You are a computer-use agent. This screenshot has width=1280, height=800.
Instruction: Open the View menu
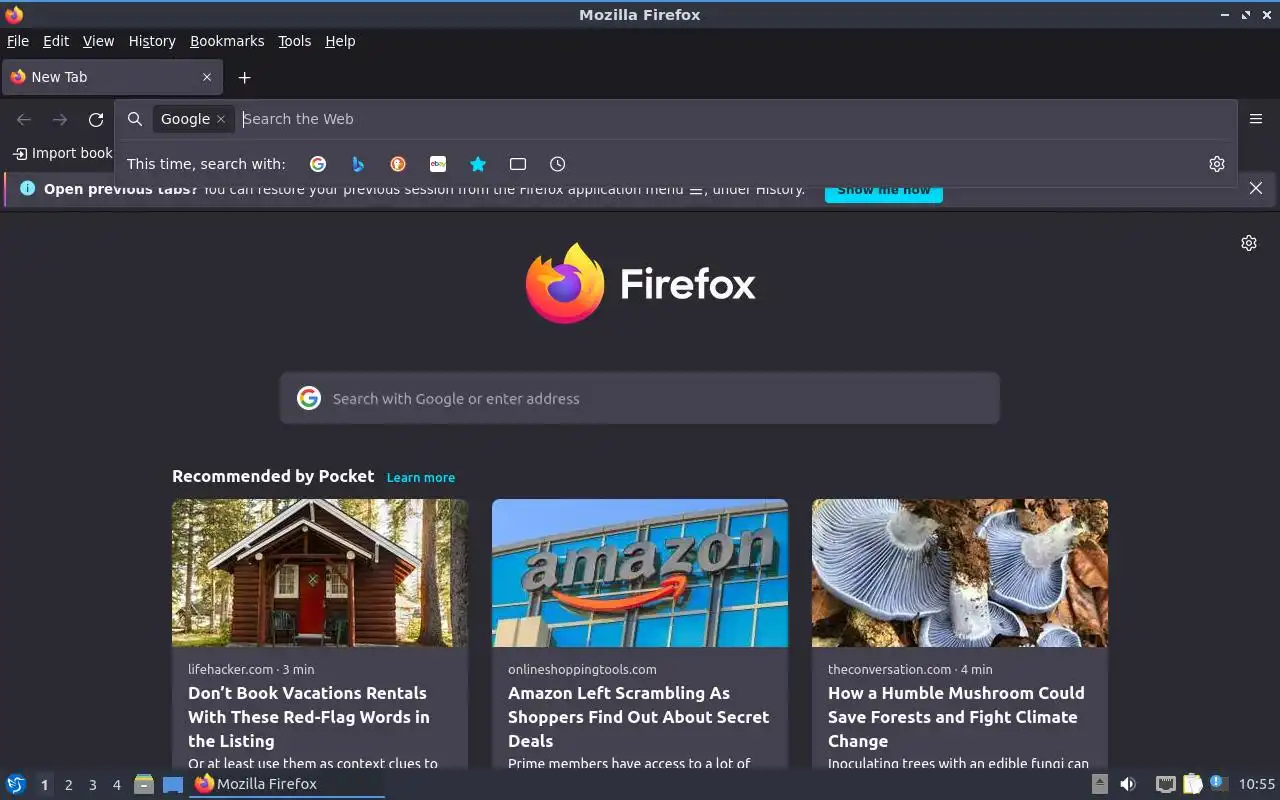(98, 41)
